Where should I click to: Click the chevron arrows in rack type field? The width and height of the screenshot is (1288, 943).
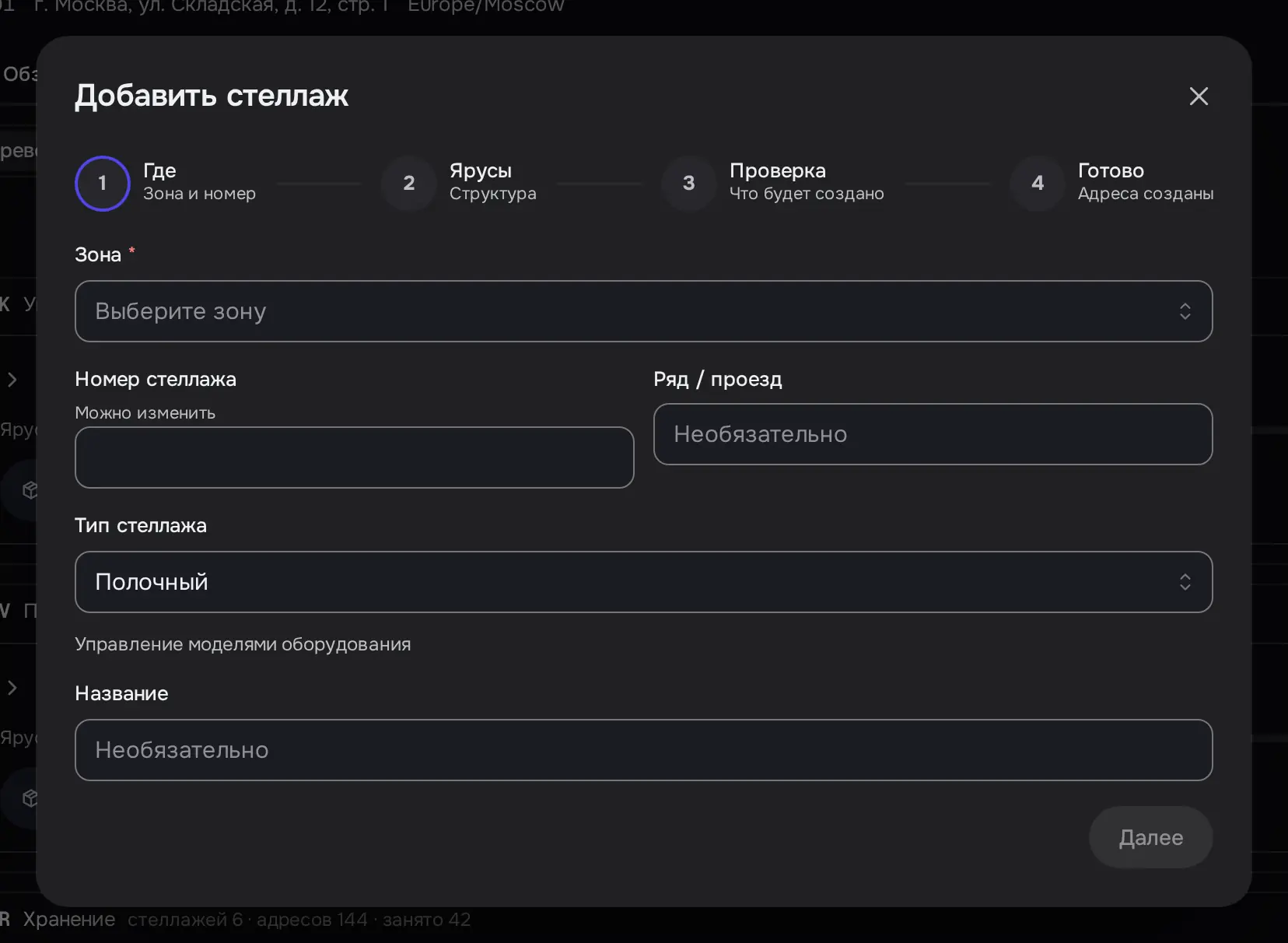point(1185,582)
